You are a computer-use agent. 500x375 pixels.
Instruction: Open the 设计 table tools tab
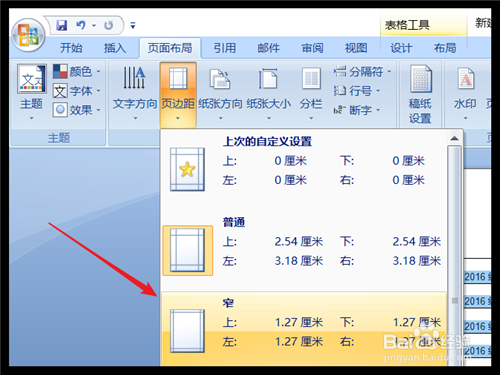[401, 48]
